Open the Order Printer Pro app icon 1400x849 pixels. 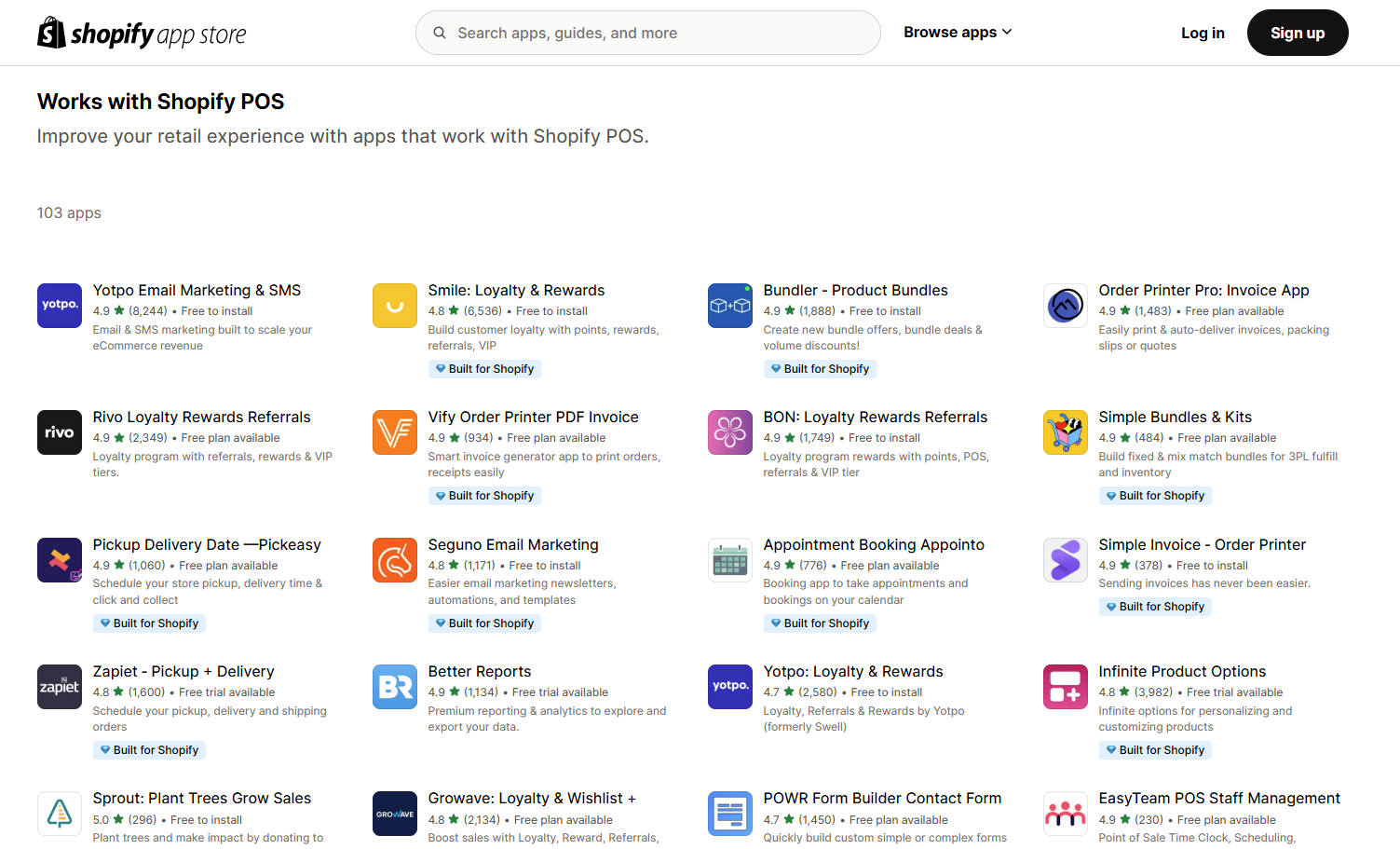1066,306
